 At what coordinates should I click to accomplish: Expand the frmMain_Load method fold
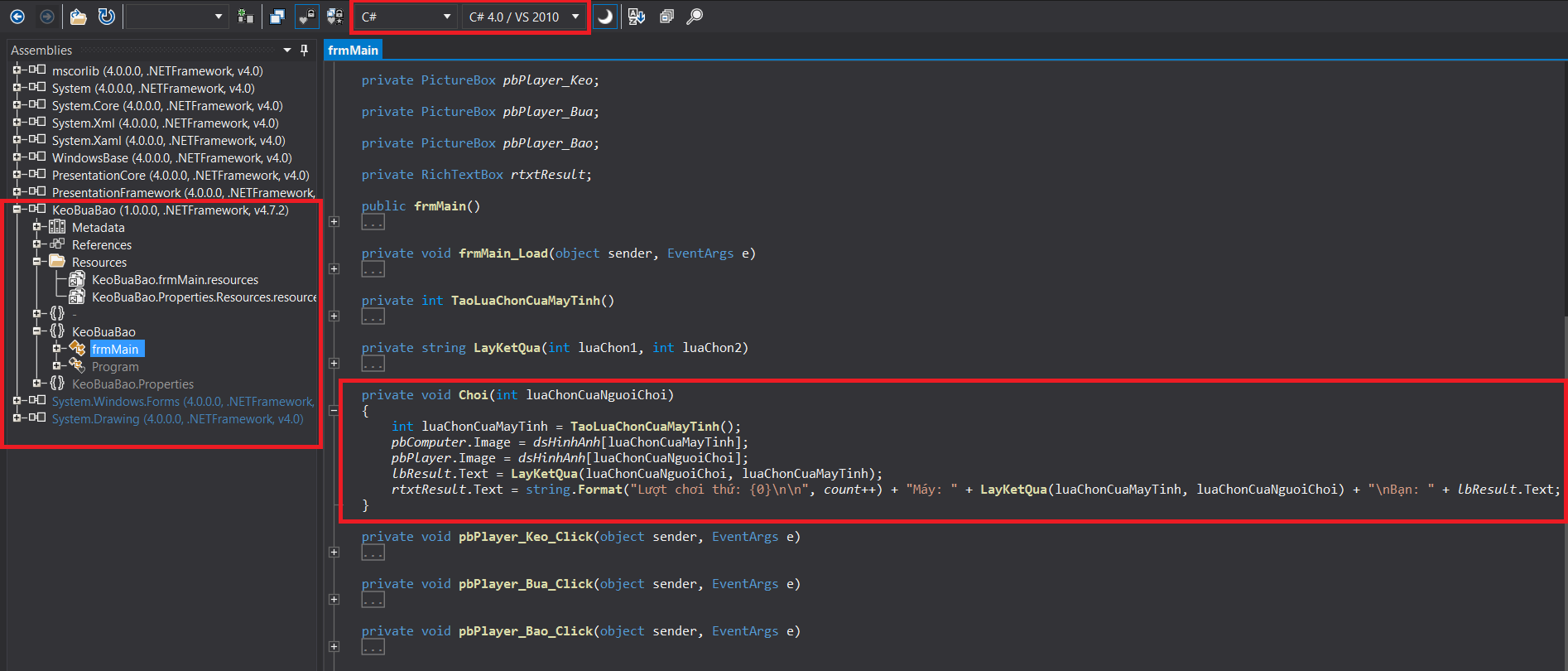[x=334, y=269]
